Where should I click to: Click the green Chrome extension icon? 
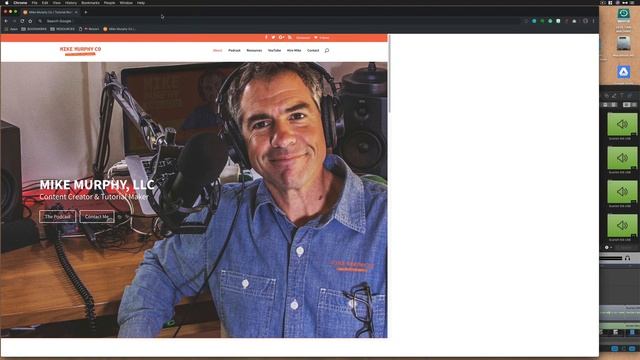542,21
